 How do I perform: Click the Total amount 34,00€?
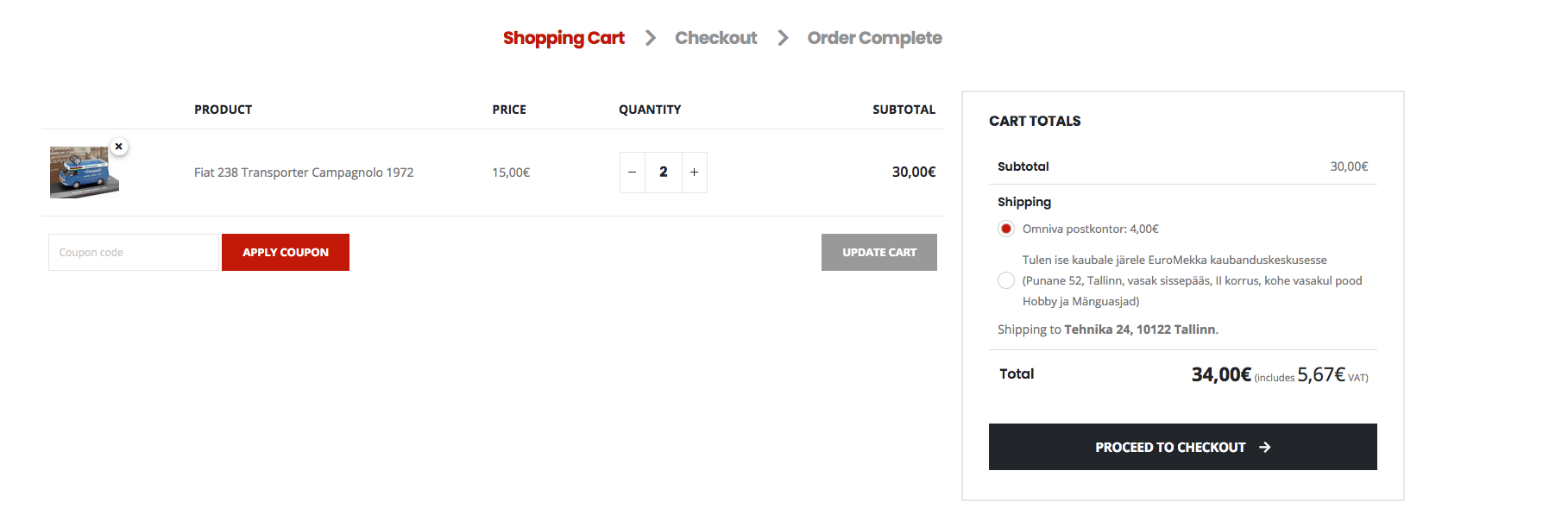coord(1221,374)
